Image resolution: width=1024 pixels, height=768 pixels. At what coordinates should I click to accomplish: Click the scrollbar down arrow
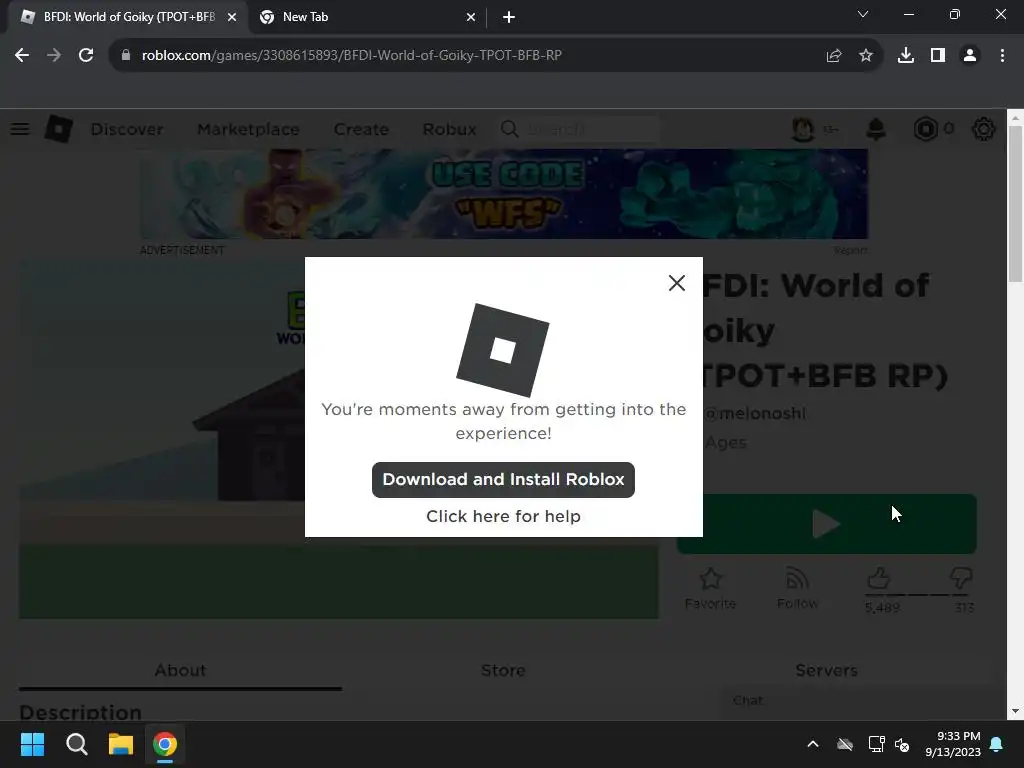pyautogui.click(x=1015, y=711)
